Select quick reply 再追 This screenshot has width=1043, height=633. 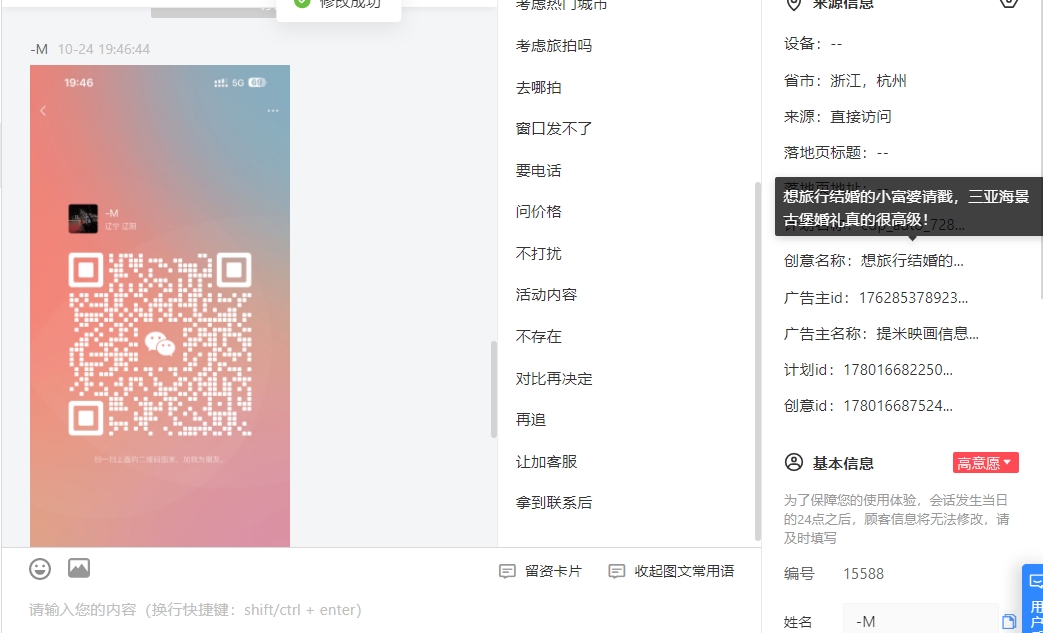[531, 420]
